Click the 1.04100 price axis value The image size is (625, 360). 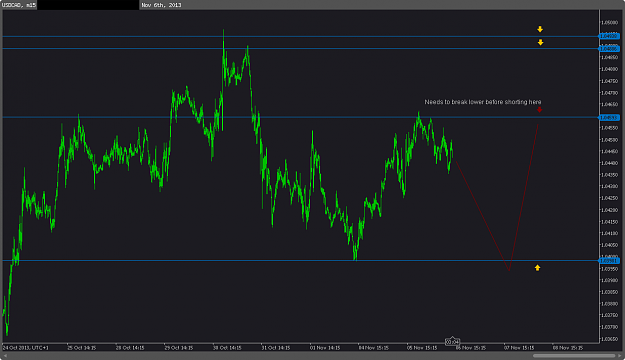(610, 234)
